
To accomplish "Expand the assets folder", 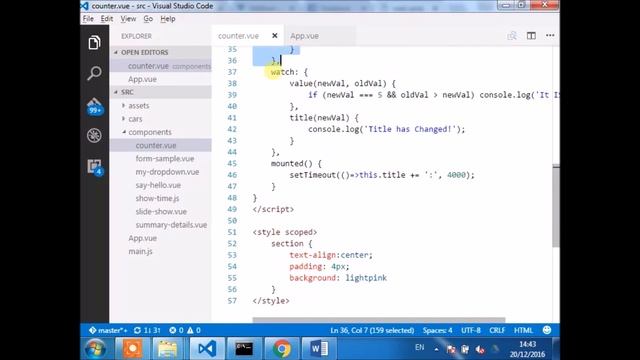I will coord(138,106).
